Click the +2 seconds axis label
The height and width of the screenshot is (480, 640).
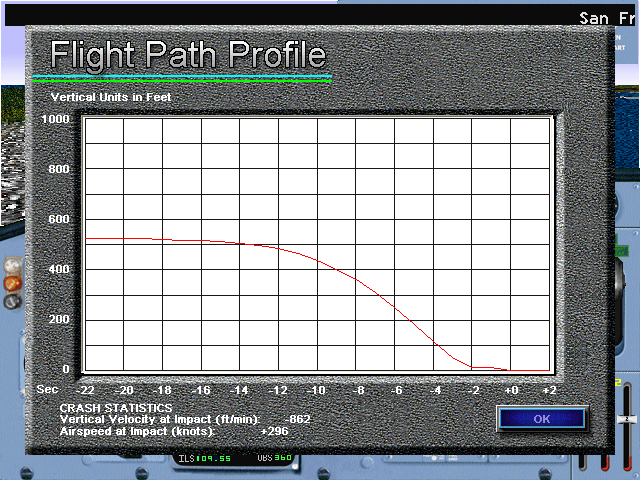pos(549,390)
